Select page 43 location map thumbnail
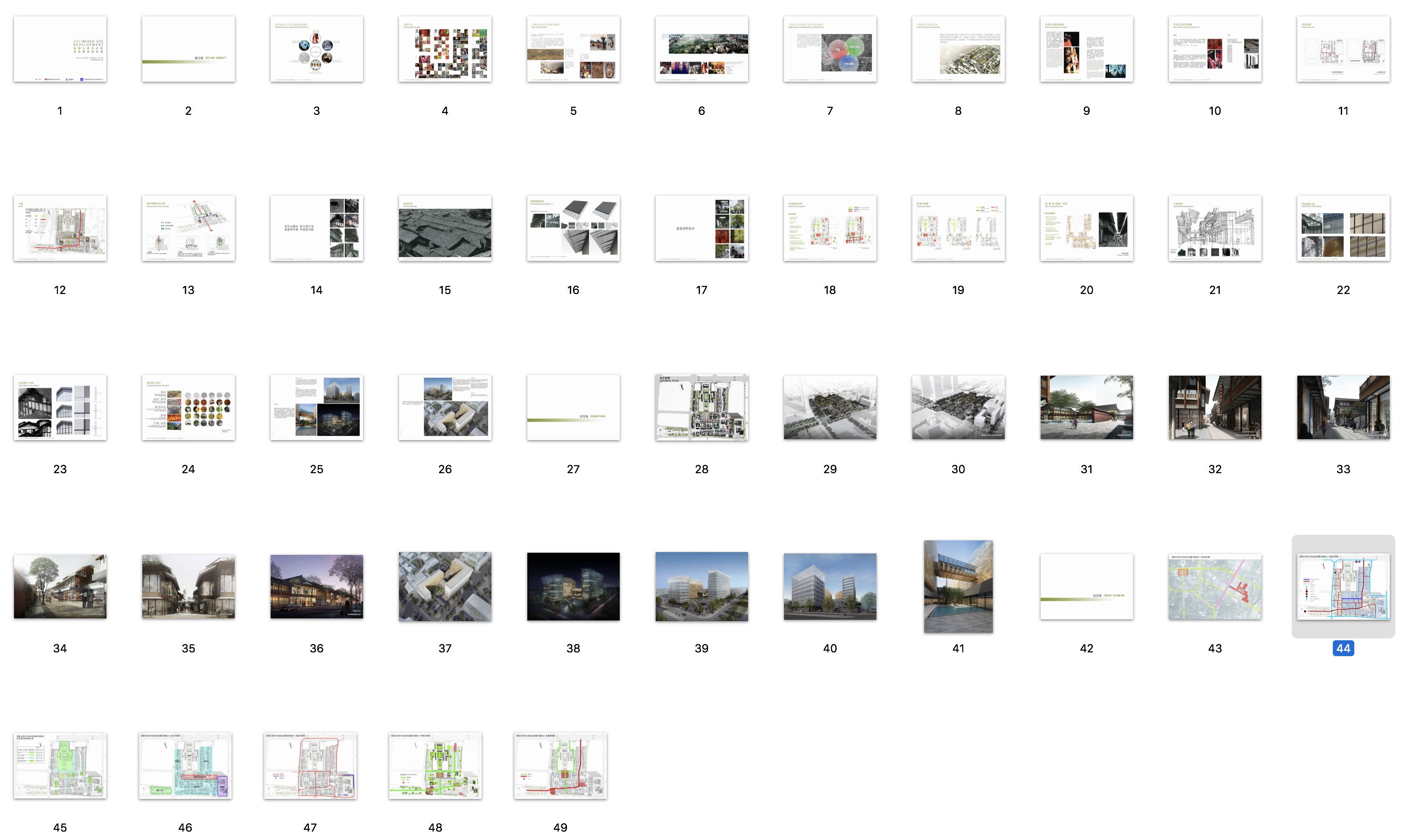The image size is (1414, 840). click(1215, 587)
